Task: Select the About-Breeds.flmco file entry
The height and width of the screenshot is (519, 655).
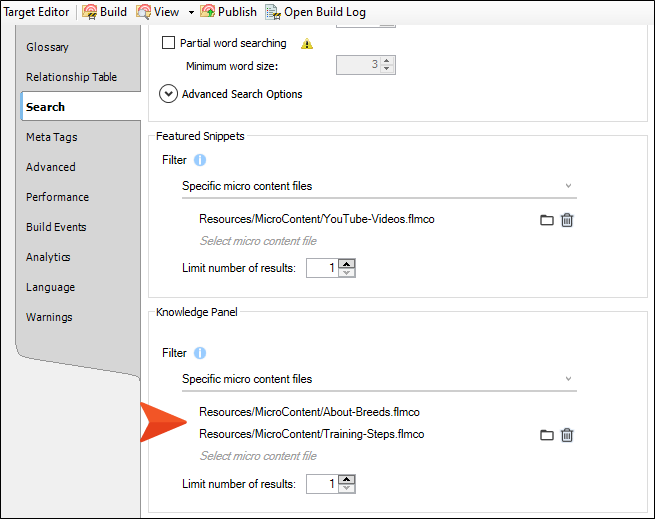Action: point(309,412)
